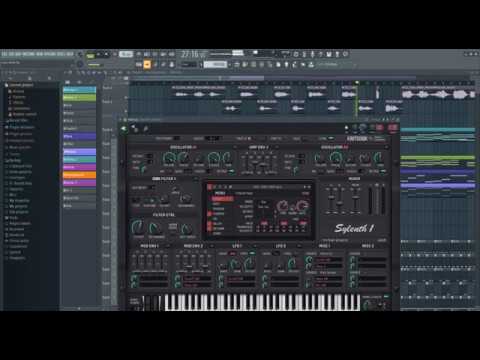Open the LFO 2 section menu arrow
The height and width of the screenshot is (360, 480).
(x=299, y=246)
